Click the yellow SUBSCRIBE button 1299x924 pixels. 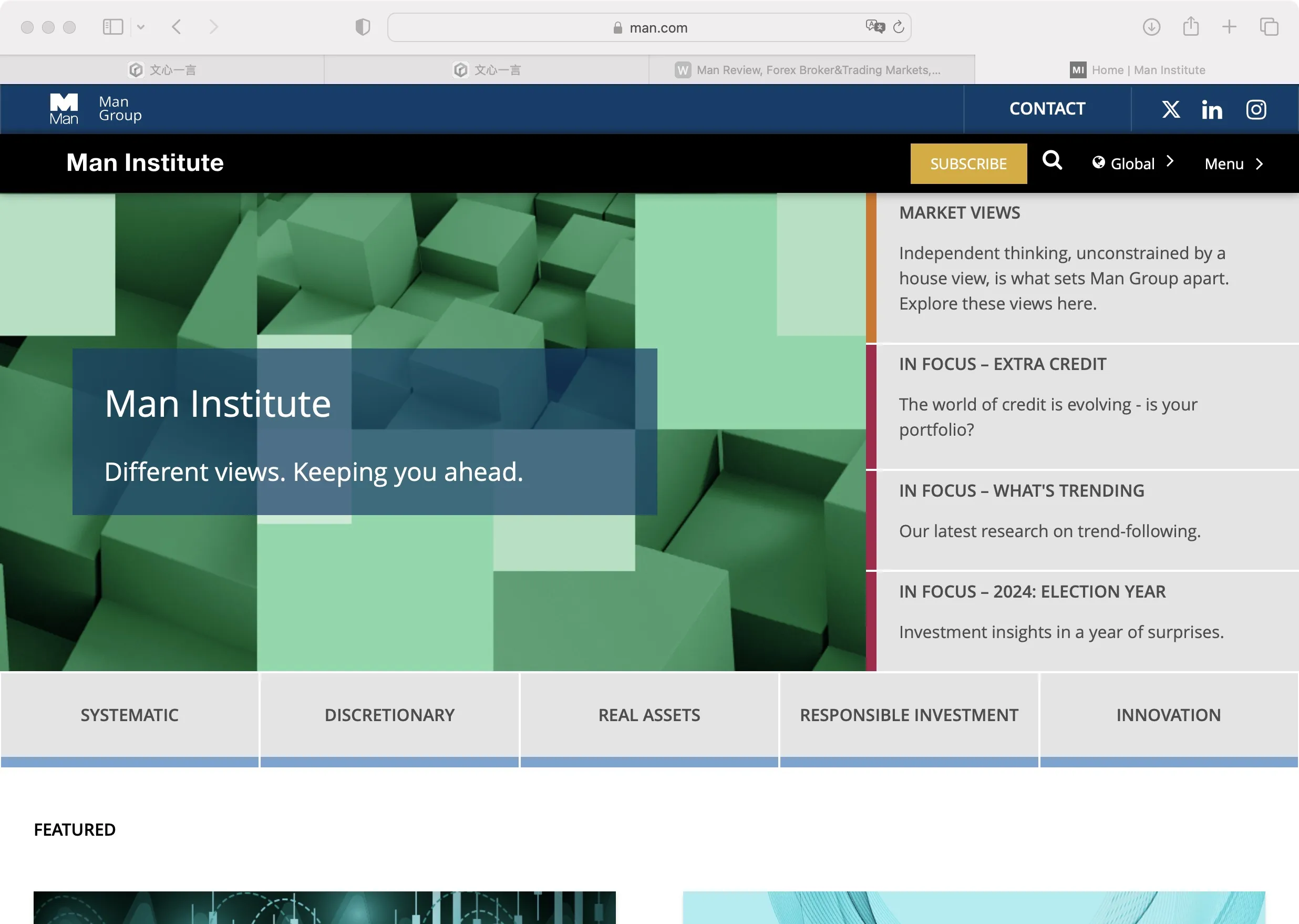coord(968,164)
